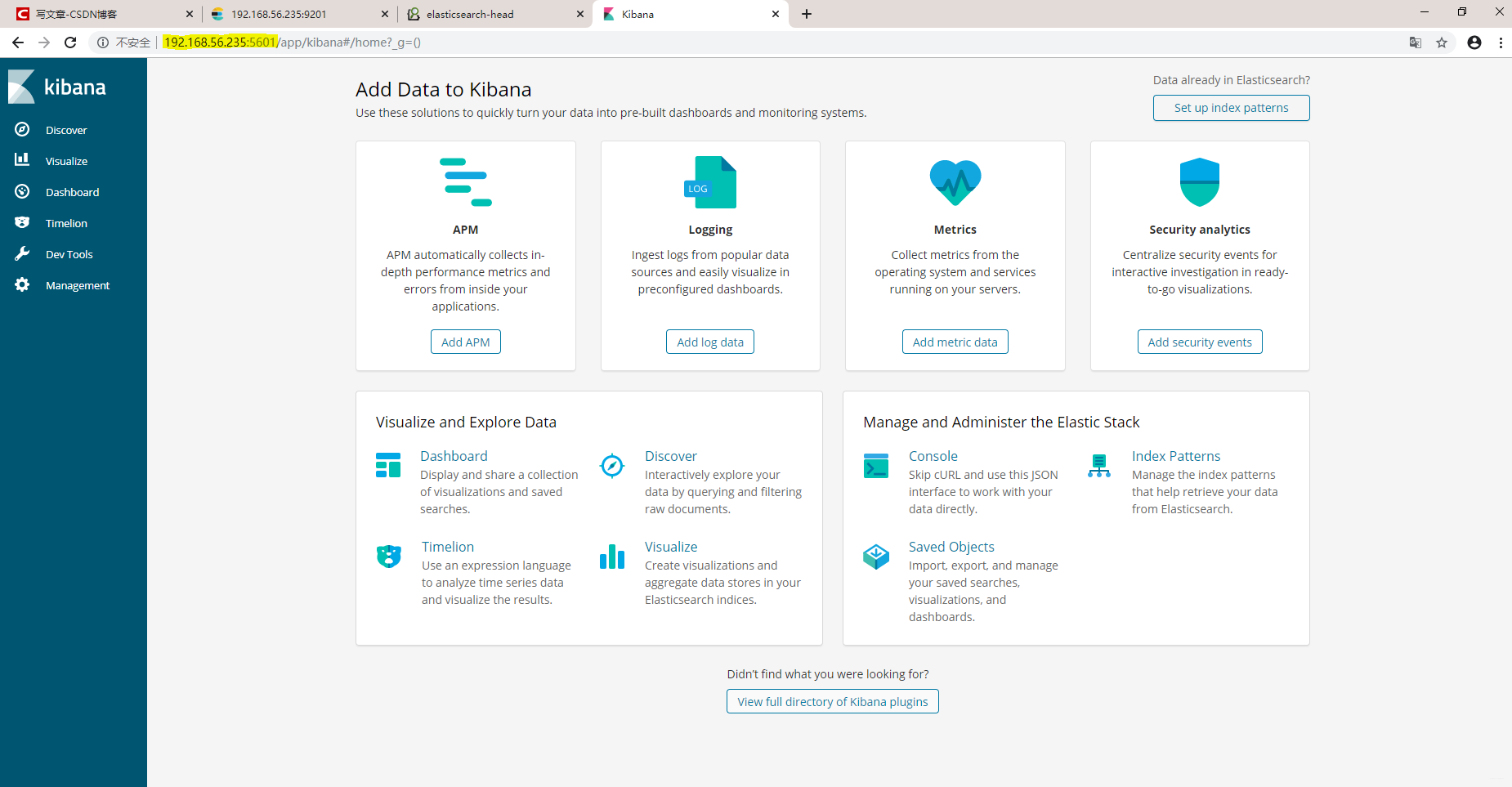Viewport: 1512px width, 787px height.
Task: Open browser translate icon in address bar
Action: click(x=1416, y=42)
